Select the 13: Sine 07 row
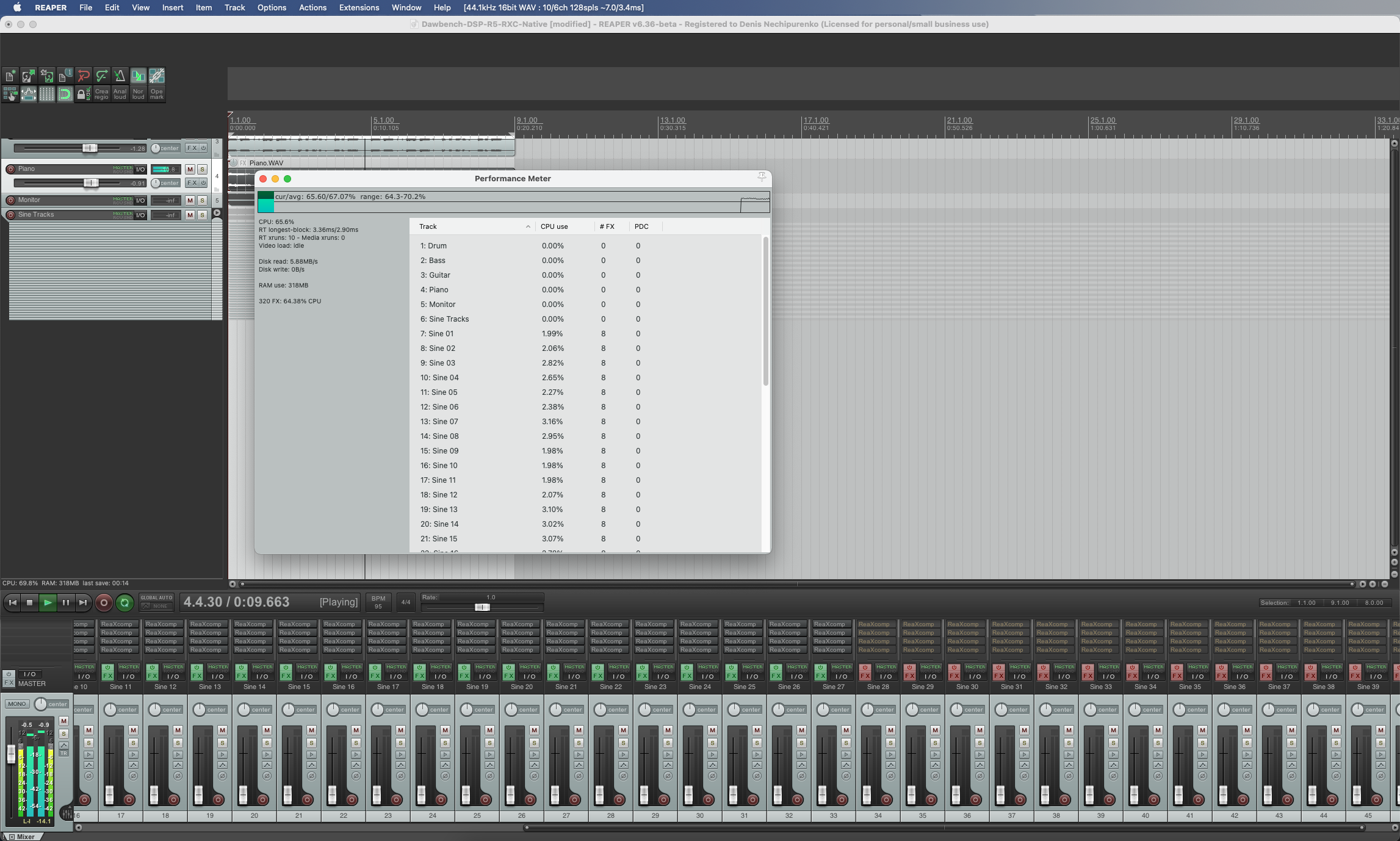Viewport: 1400px width, 841px height. (x=586, y=422)
